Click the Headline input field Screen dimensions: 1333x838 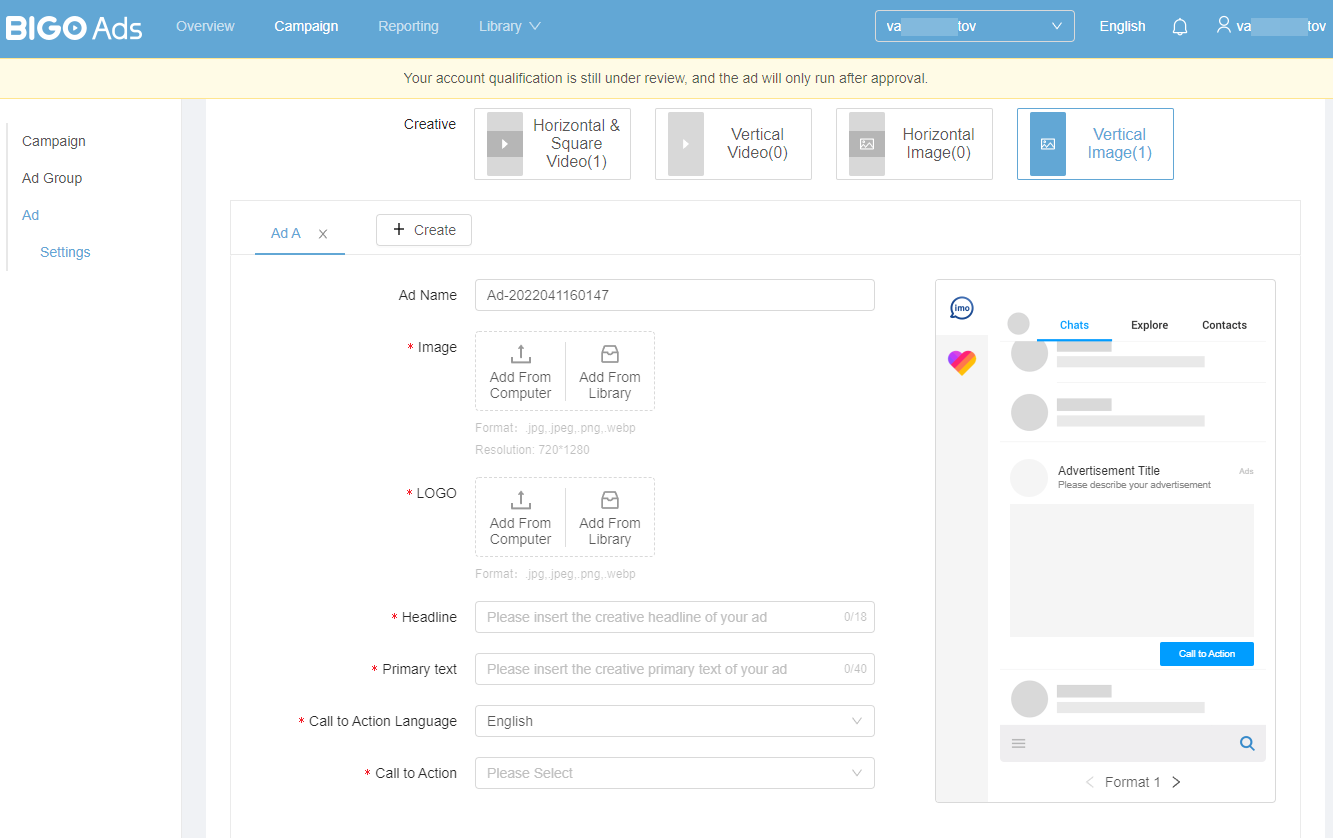click(660, 617)
